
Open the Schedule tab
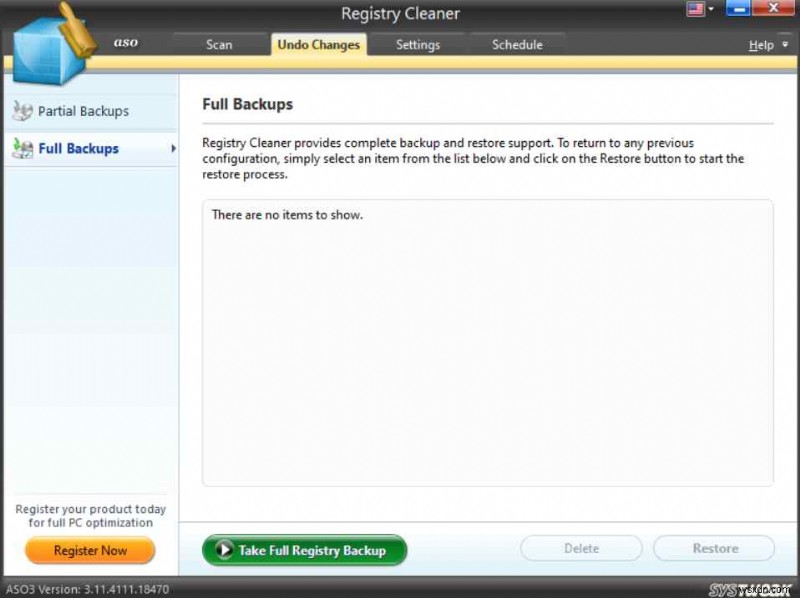[x=517, y=44]
